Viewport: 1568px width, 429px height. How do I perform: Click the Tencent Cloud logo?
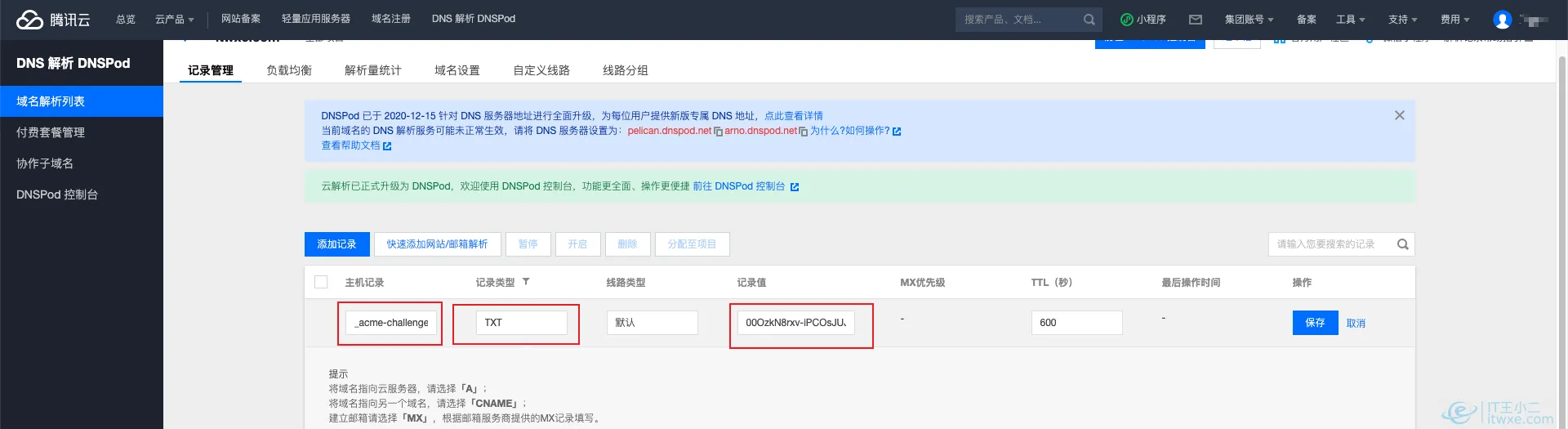click(x=53, y=20)
